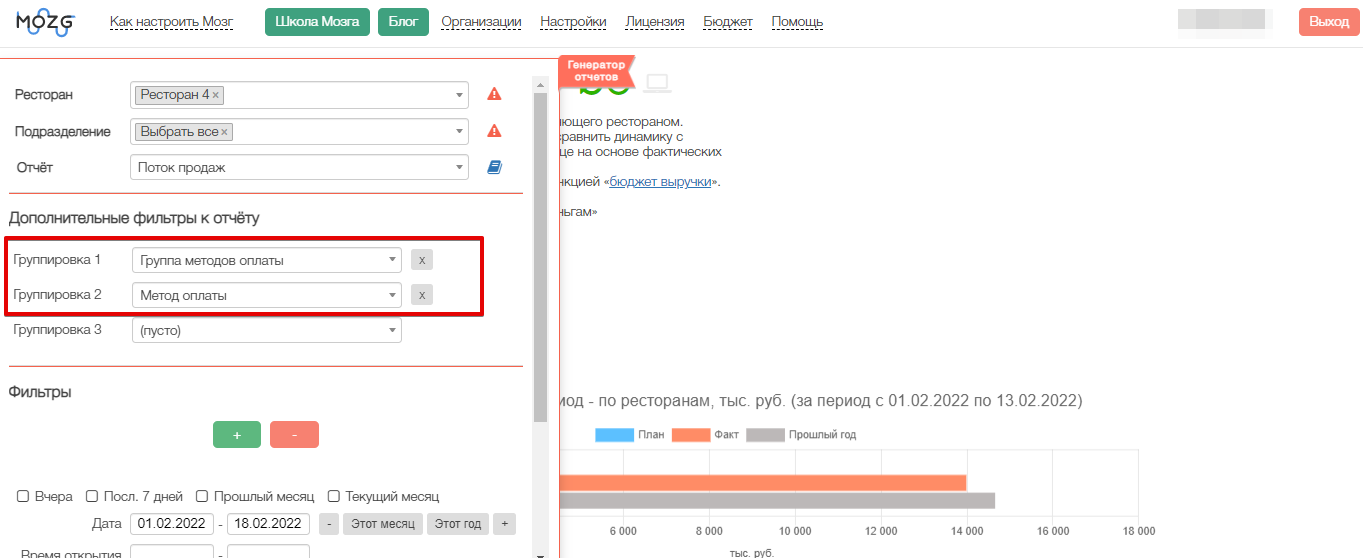
Task: Expand the Подразделение dropdown
Action: tap(460, 132)
